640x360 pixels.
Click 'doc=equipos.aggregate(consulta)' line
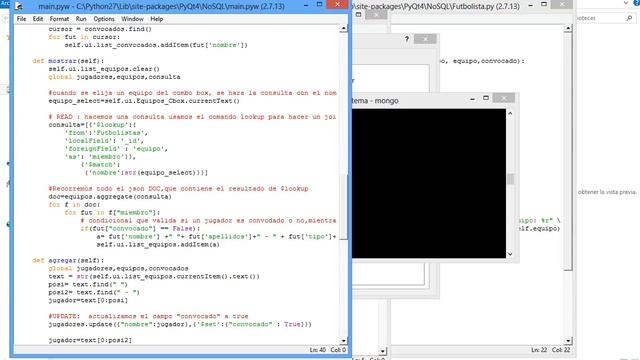pos(110,197)
